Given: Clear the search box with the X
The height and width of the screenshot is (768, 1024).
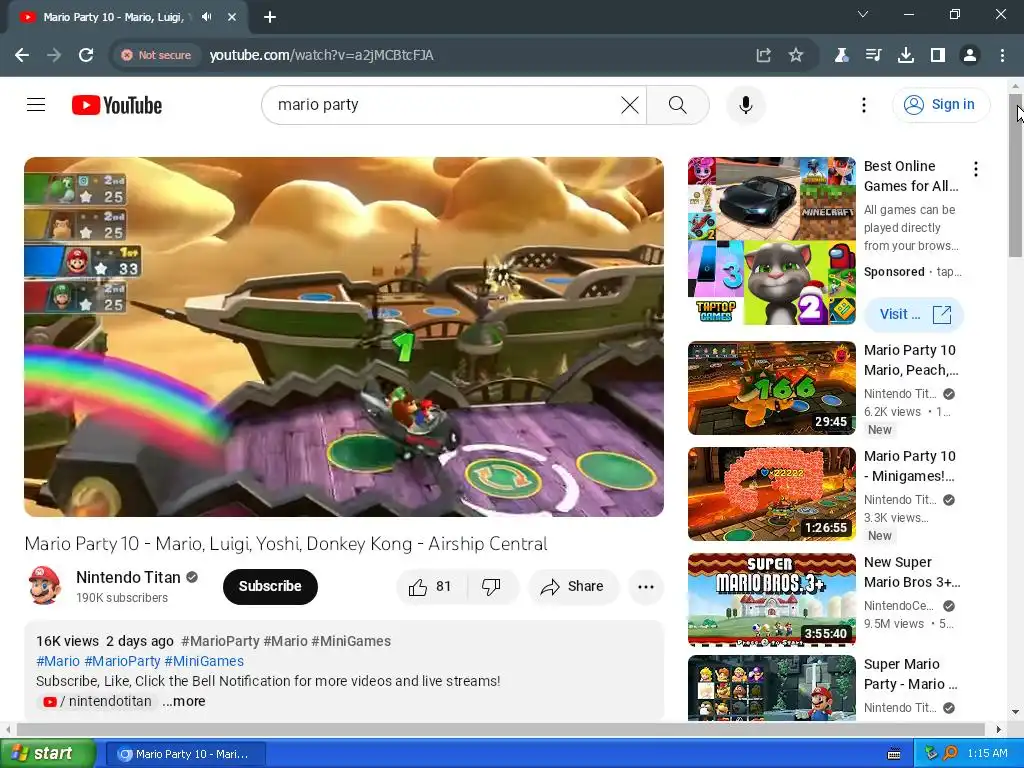Looking at the screenshot, I should (630, 104).
